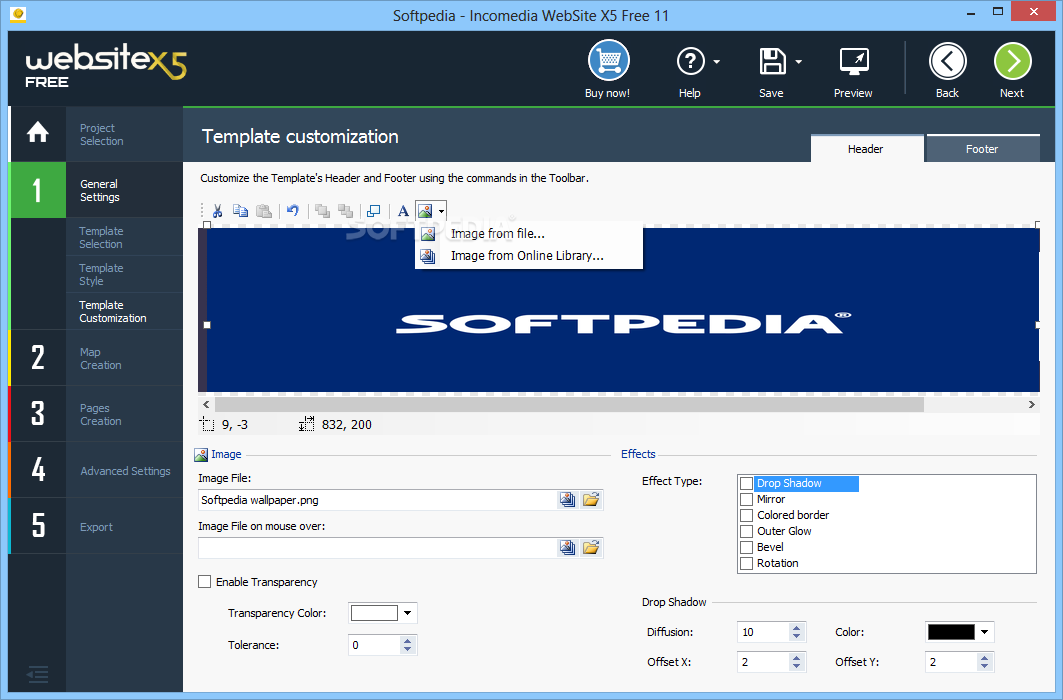Check the Colored border effect checkbox
1063x700 pixels.
click(x=746, y=515)
